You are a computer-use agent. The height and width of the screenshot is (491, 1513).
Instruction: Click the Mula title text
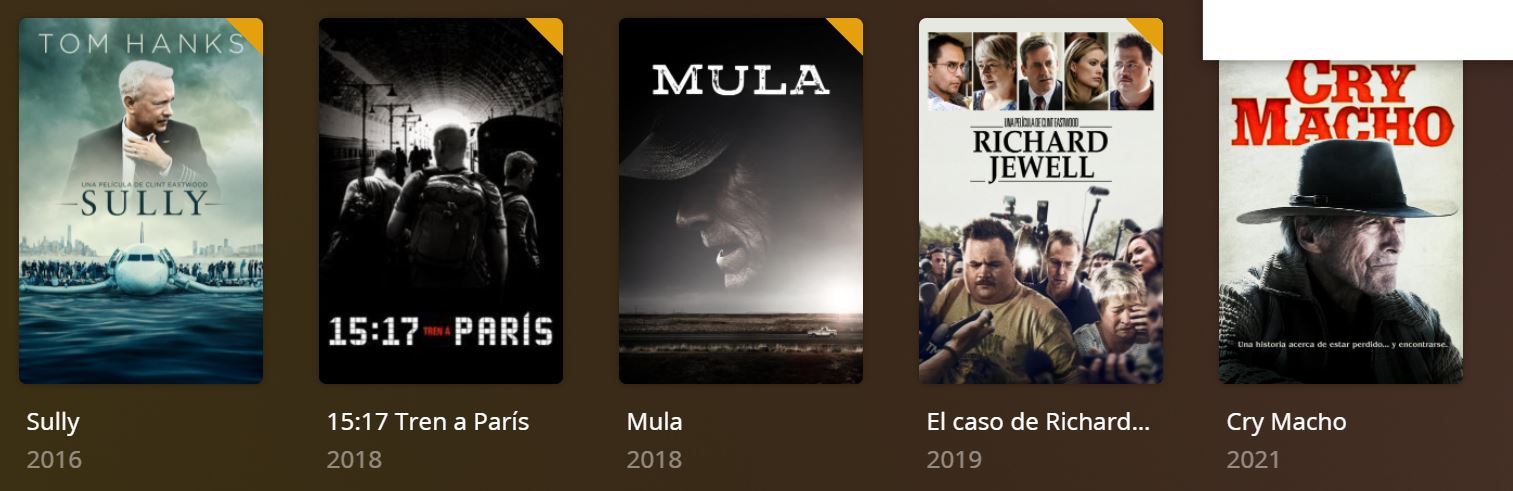click(655, 422)
